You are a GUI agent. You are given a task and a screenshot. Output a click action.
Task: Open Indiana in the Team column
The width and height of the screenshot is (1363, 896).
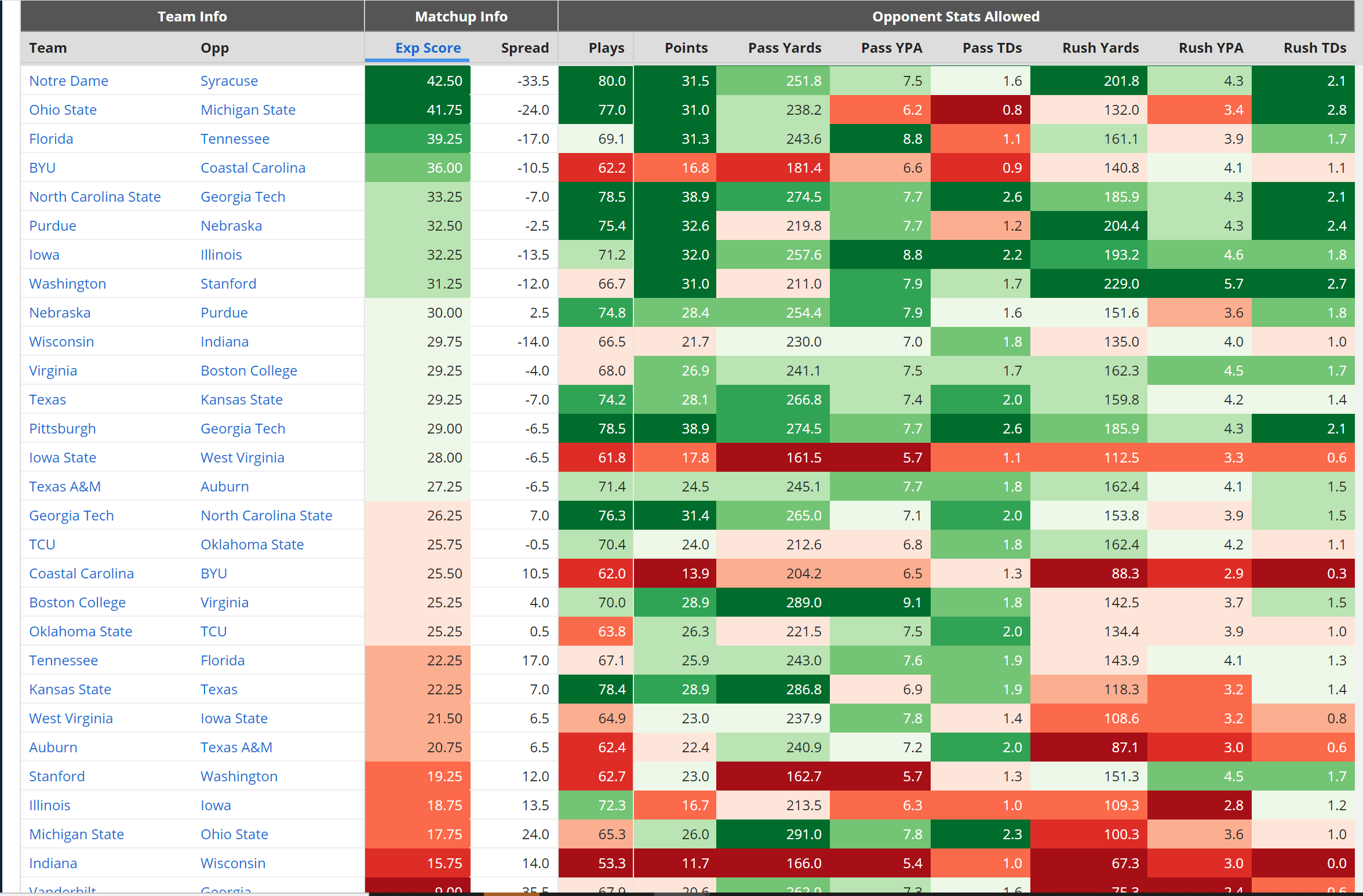(x=53, y=863)
